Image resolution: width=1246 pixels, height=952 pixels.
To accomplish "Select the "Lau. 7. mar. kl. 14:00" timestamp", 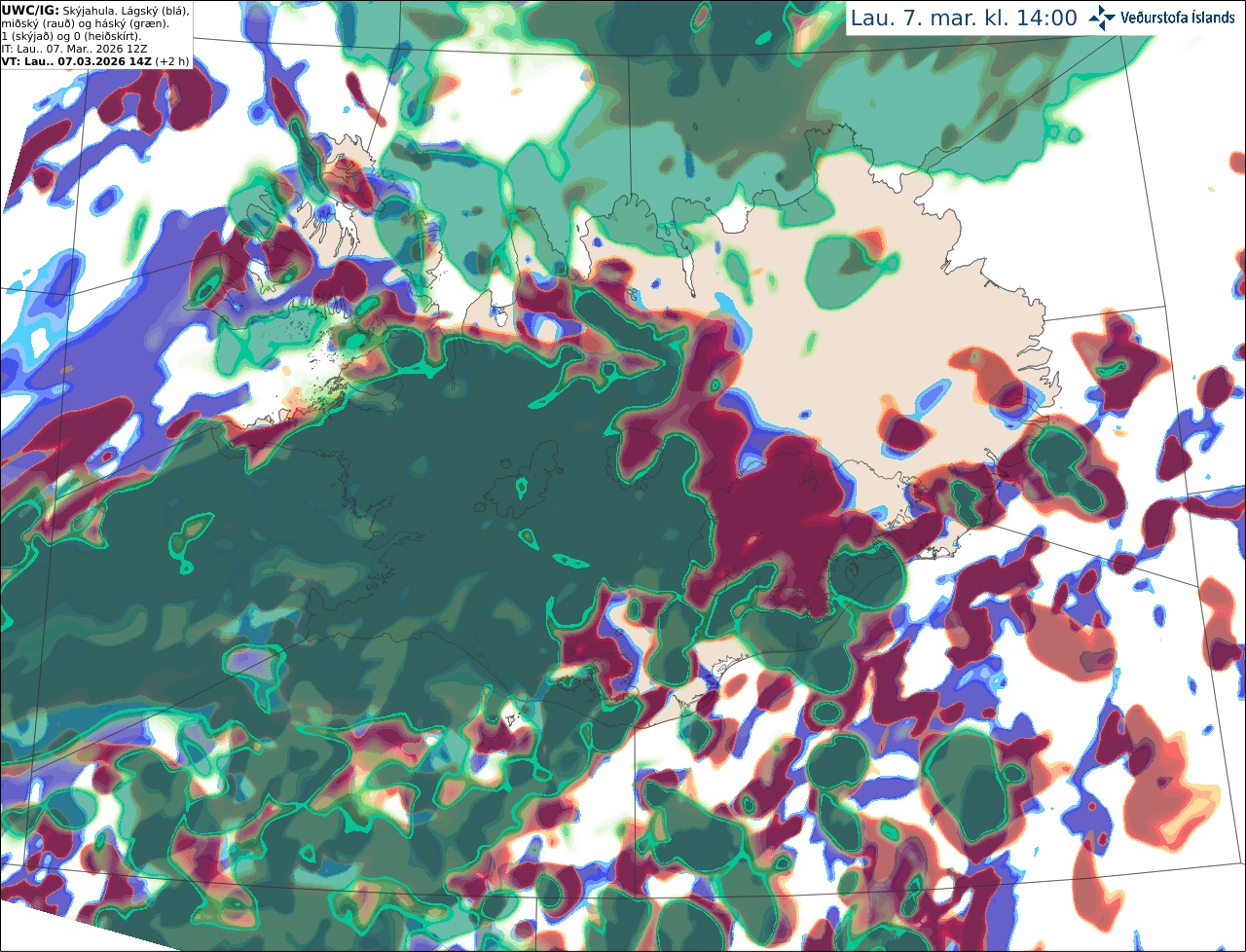I will [x=964, y=18].
